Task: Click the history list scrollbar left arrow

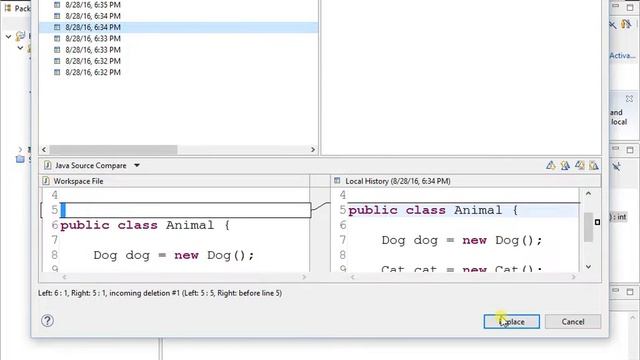Action: coord(44,149)
